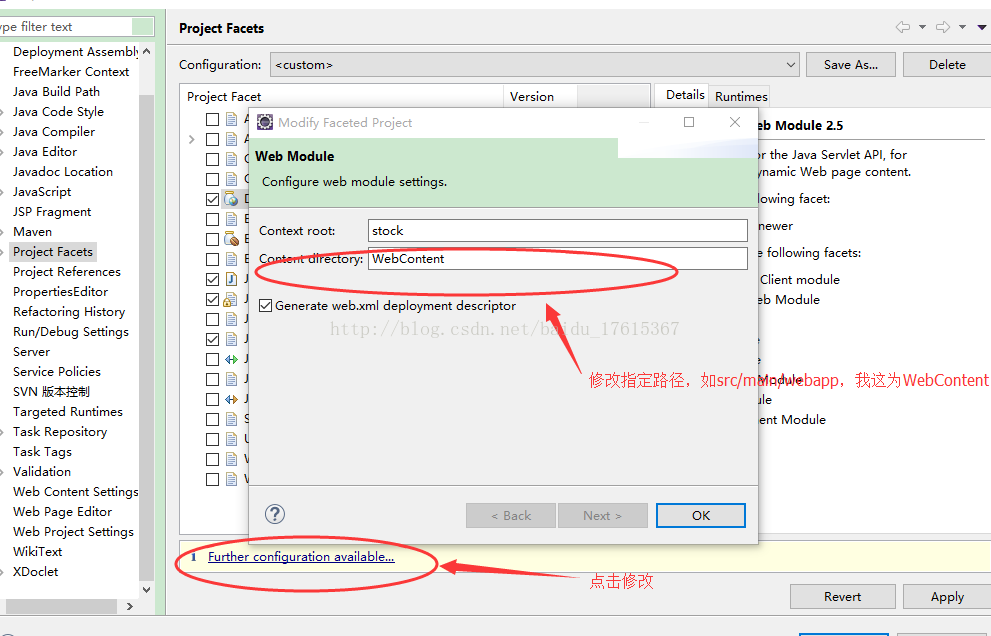Click the Context root field containing stock
991x636 pixels.
coord(557,231)
